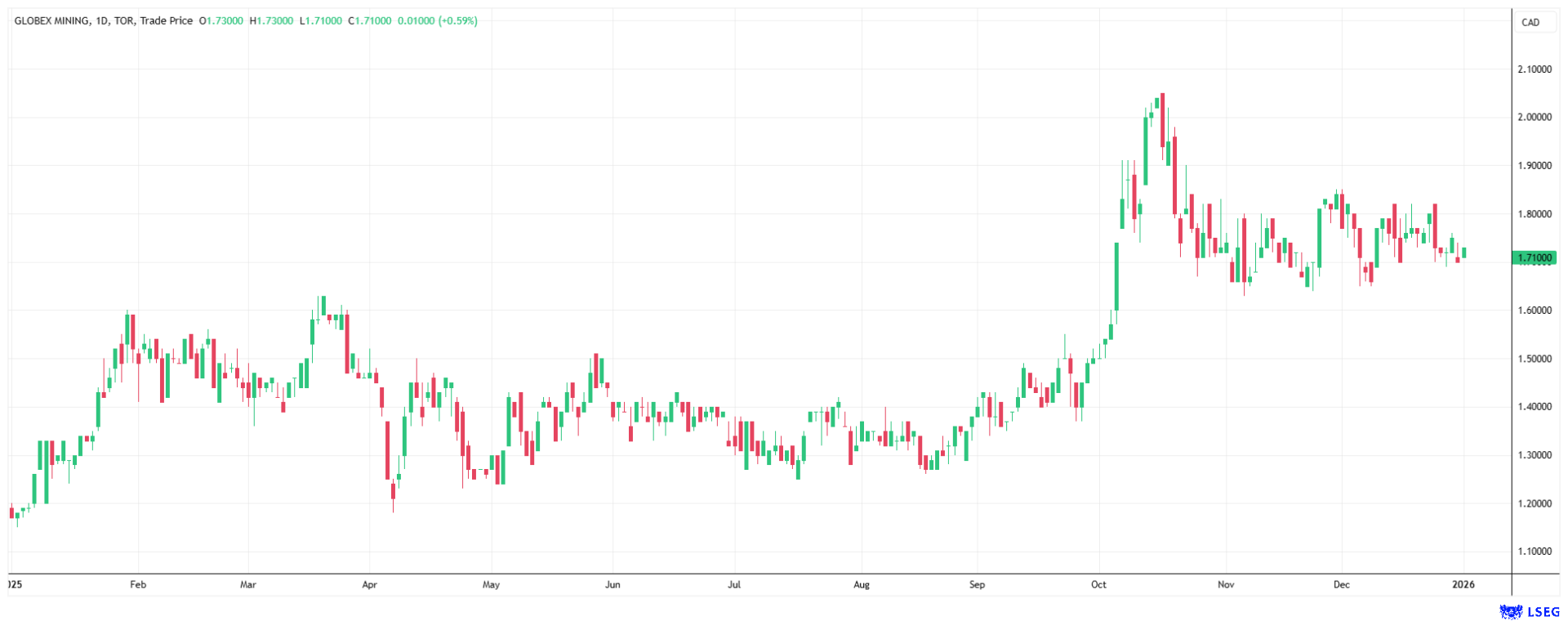1568x621 pixels.
Task: Click the 1.10000 price axis label
Action: 1535,552
